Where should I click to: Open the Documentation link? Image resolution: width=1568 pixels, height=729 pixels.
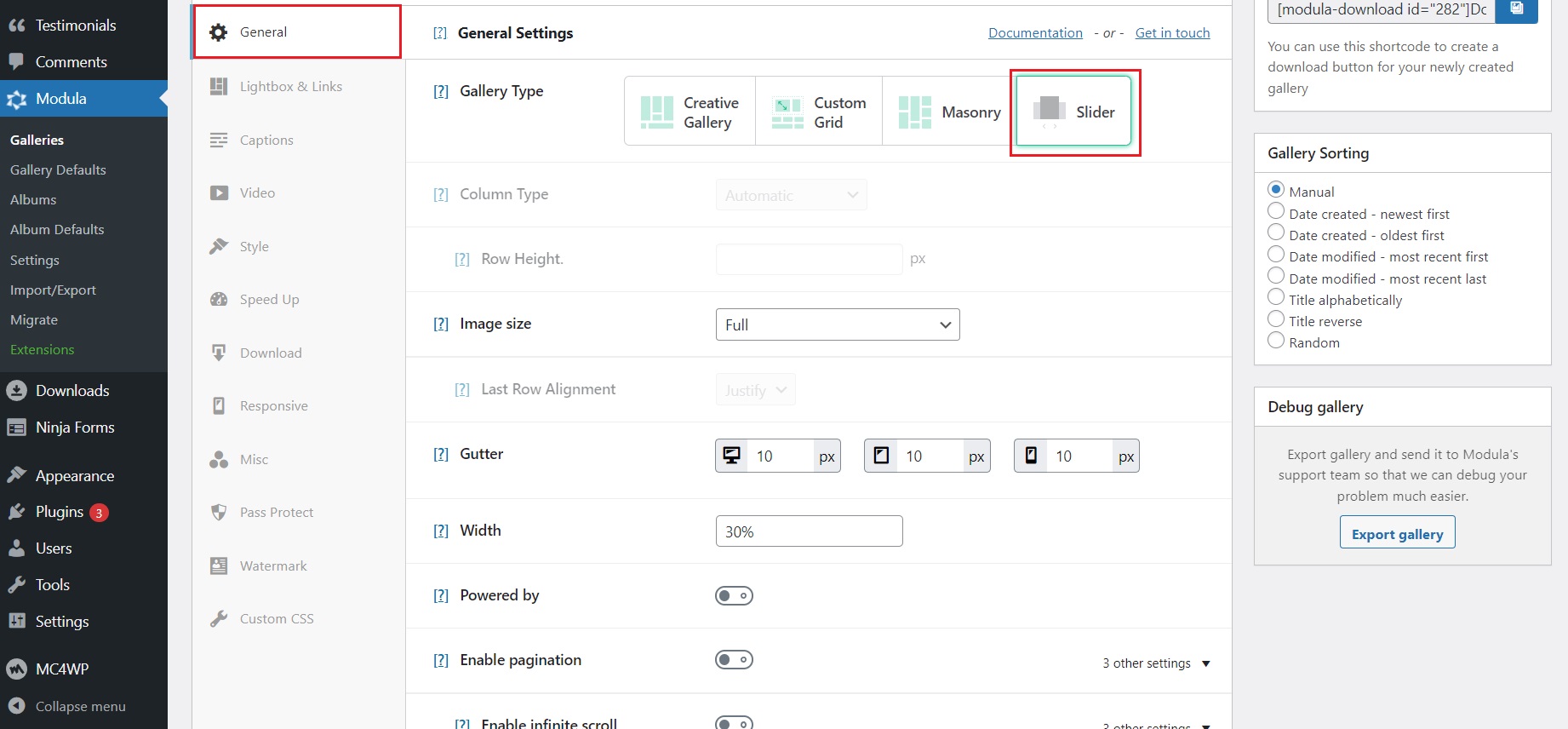tap(1035, 33)
